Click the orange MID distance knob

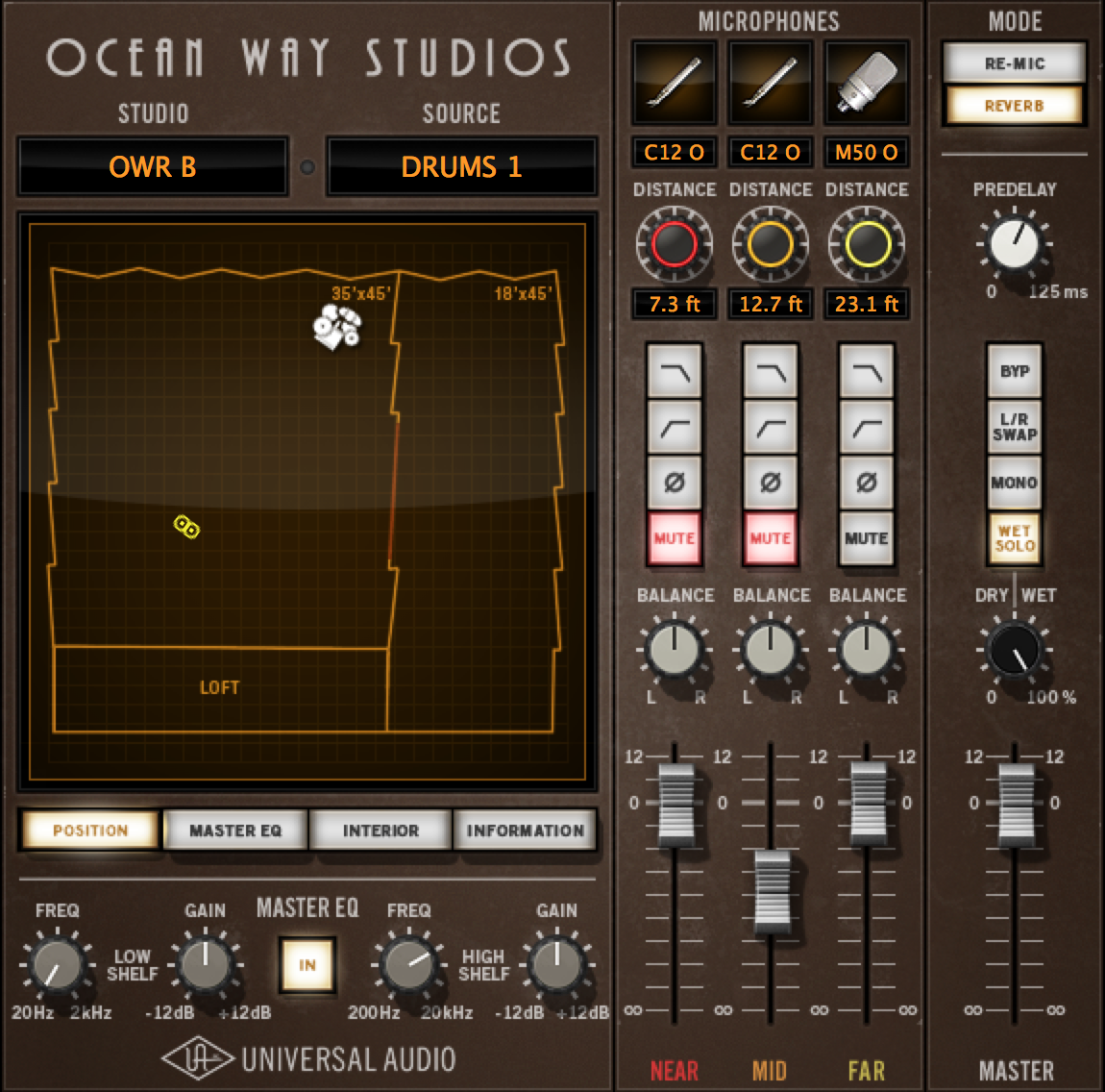771,244
